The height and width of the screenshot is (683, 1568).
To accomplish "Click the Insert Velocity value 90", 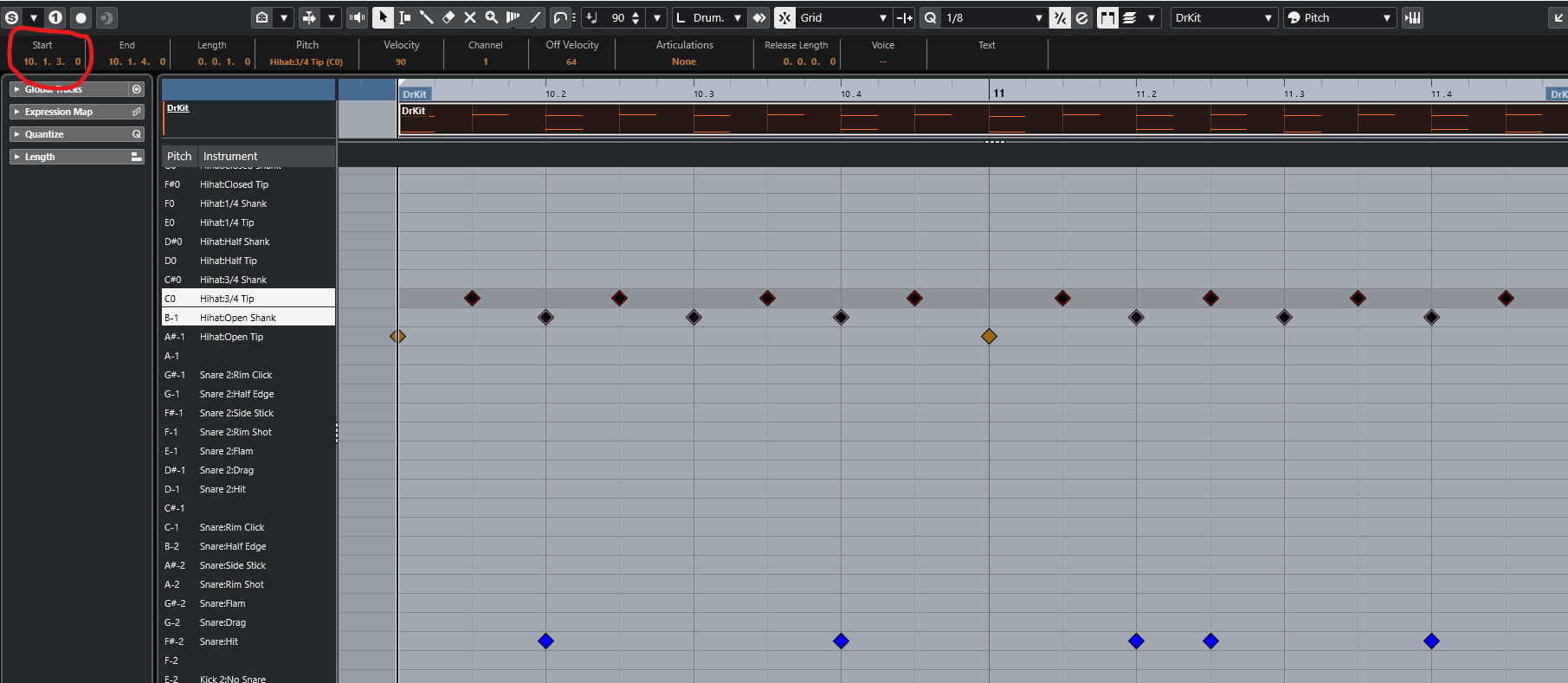I will (618, 17).
